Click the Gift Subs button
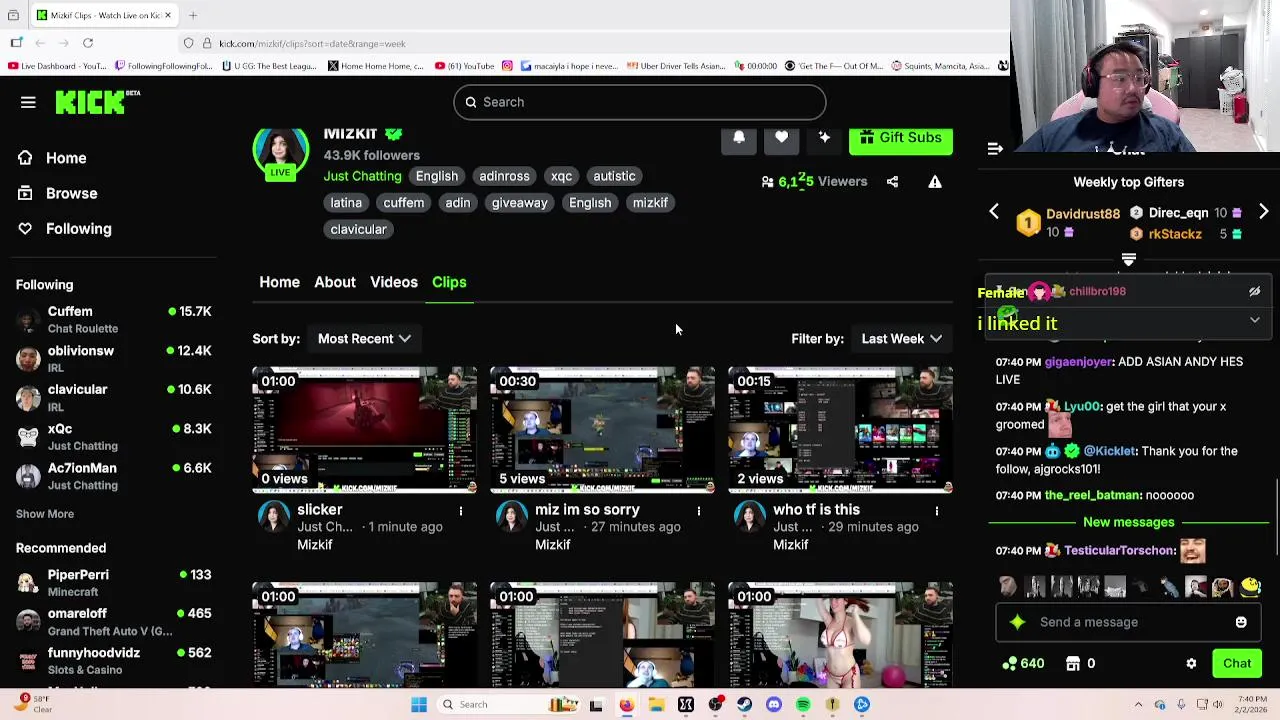Image resolution: width=1280 pixels, height=720 pixels. tap(901, 139)
